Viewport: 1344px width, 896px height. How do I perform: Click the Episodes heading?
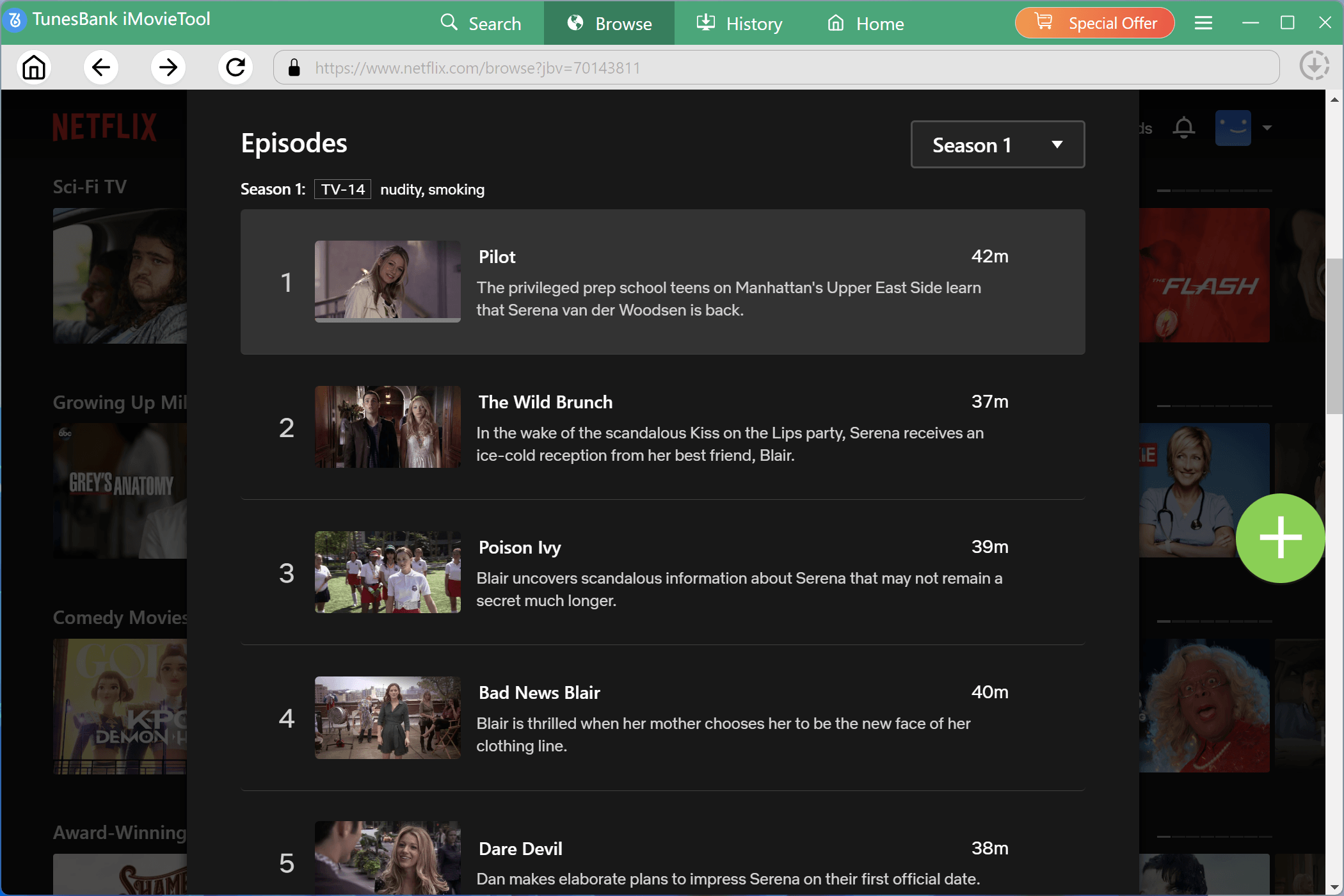pyautogui.click(x=294, y=143)
